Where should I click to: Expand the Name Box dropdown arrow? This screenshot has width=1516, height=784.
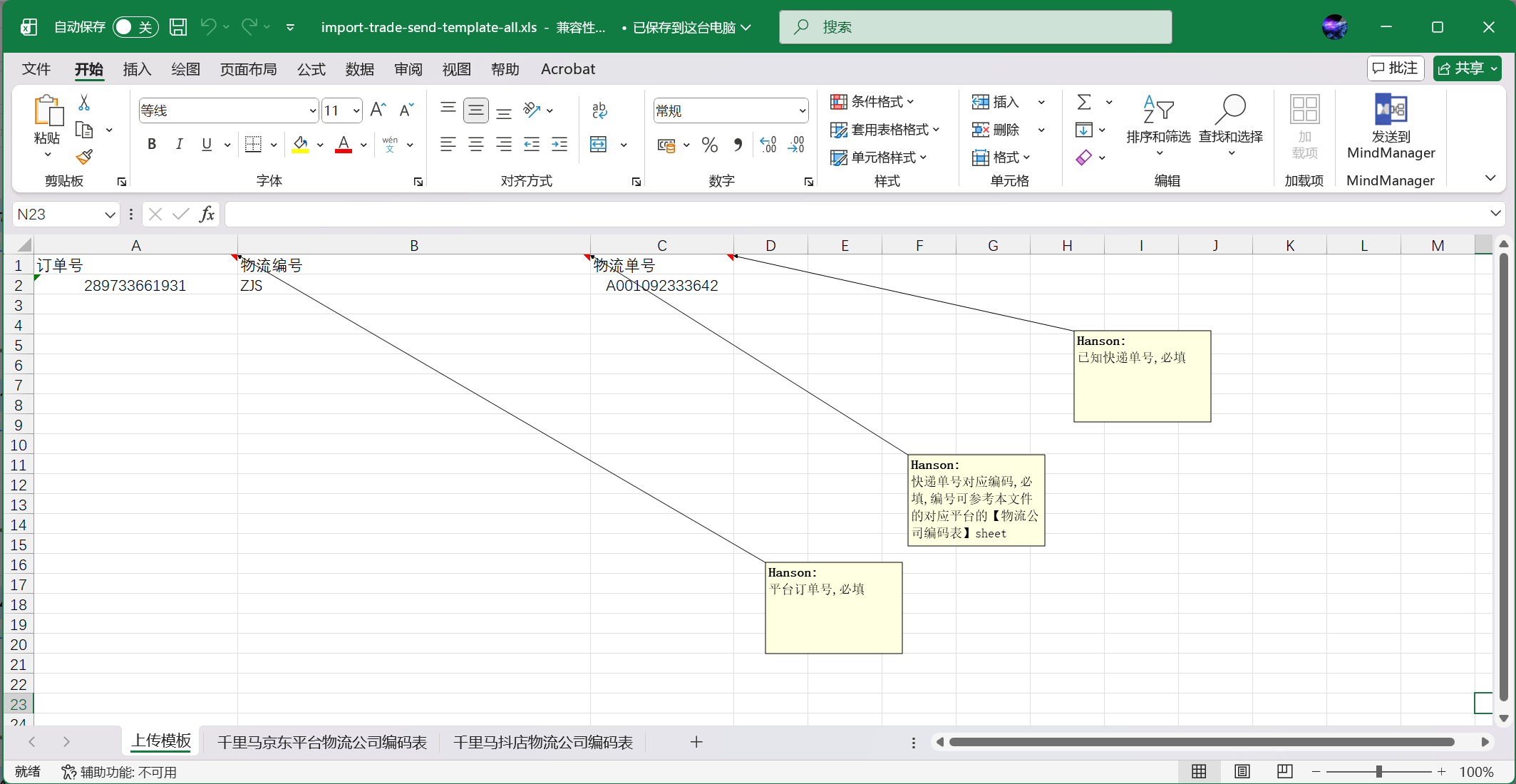pos(110,215)
